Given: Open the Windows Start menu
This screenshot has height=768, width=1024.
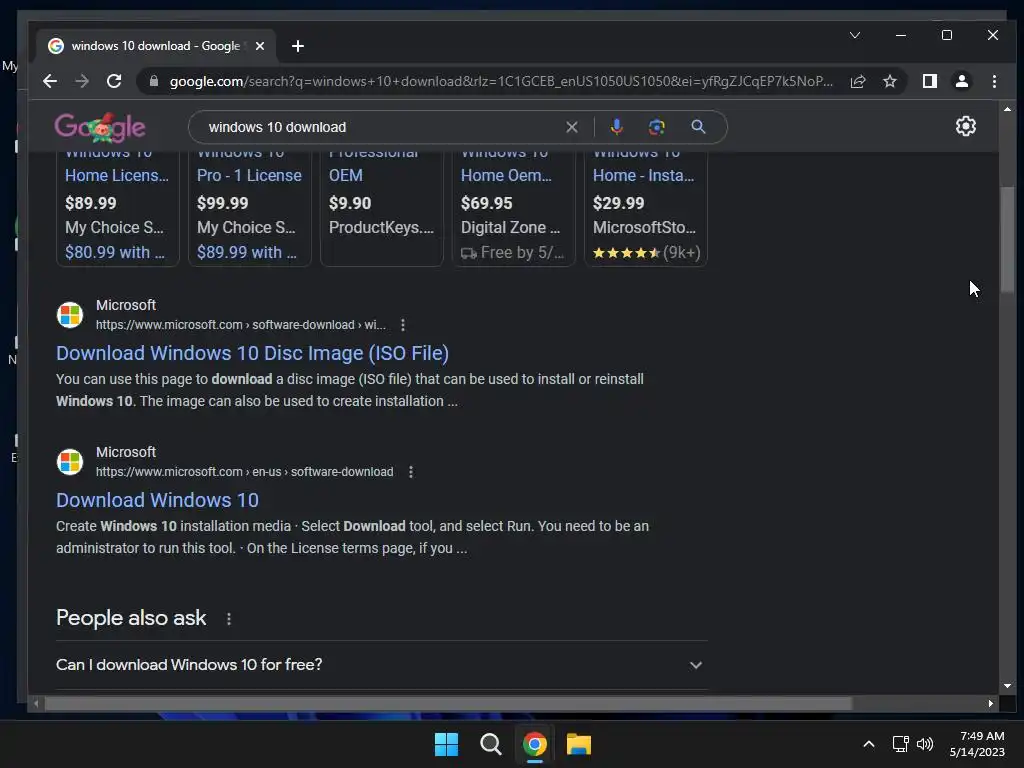Looking at the screenshot, I should 446,744.
